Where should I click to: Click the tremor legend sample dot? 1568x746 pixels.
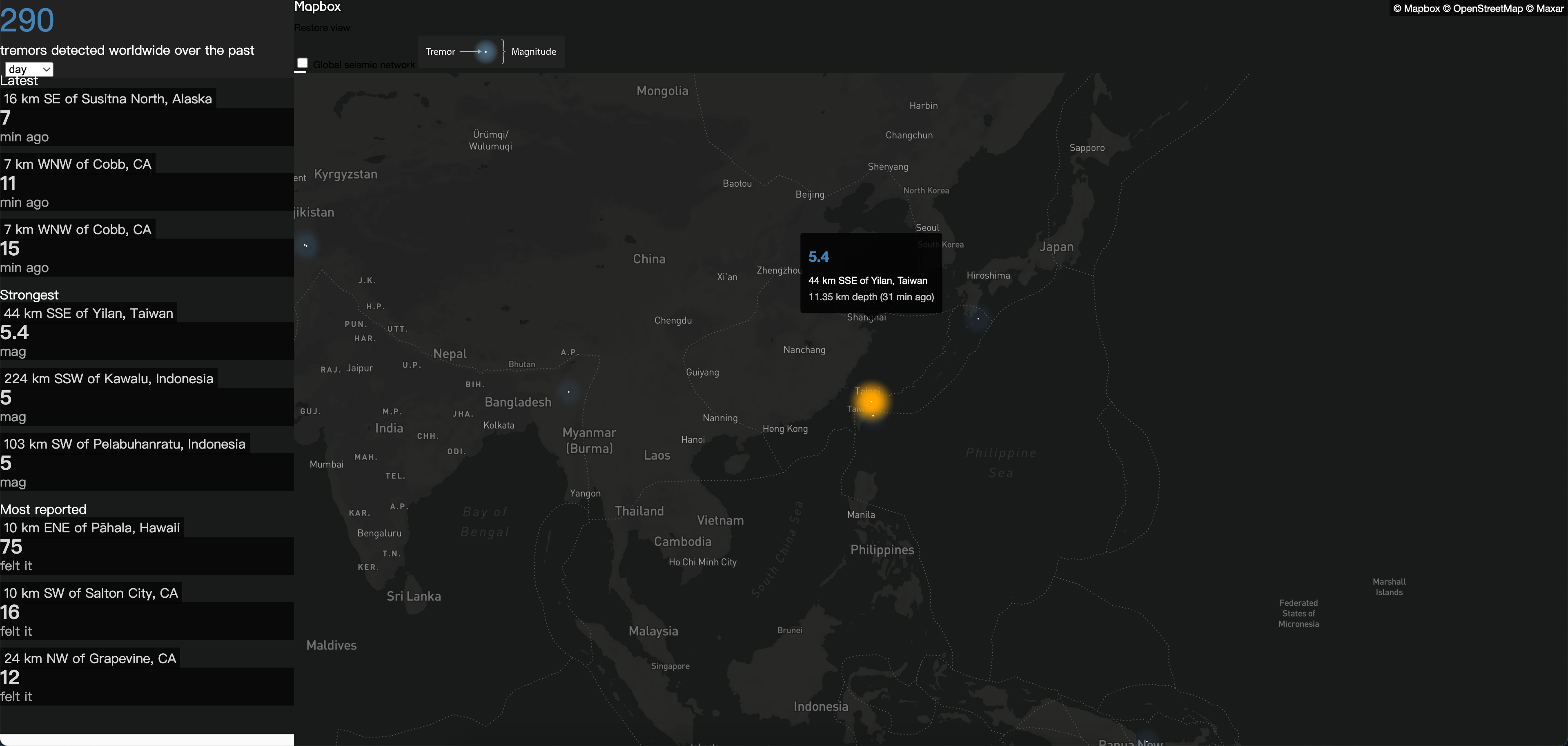(486, 52)
